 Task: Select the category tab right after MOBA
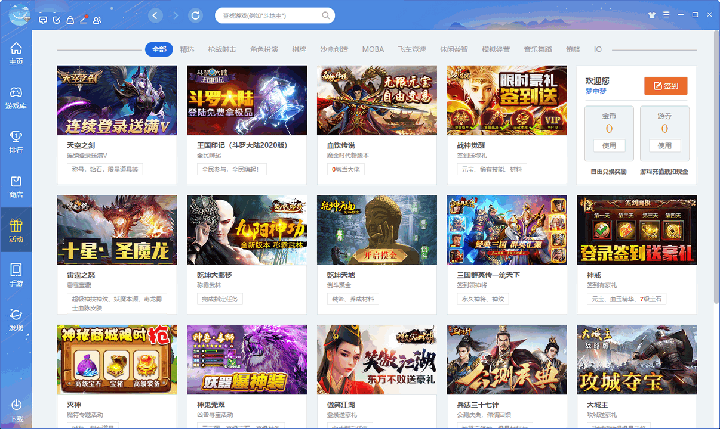(x=412, y=49)
